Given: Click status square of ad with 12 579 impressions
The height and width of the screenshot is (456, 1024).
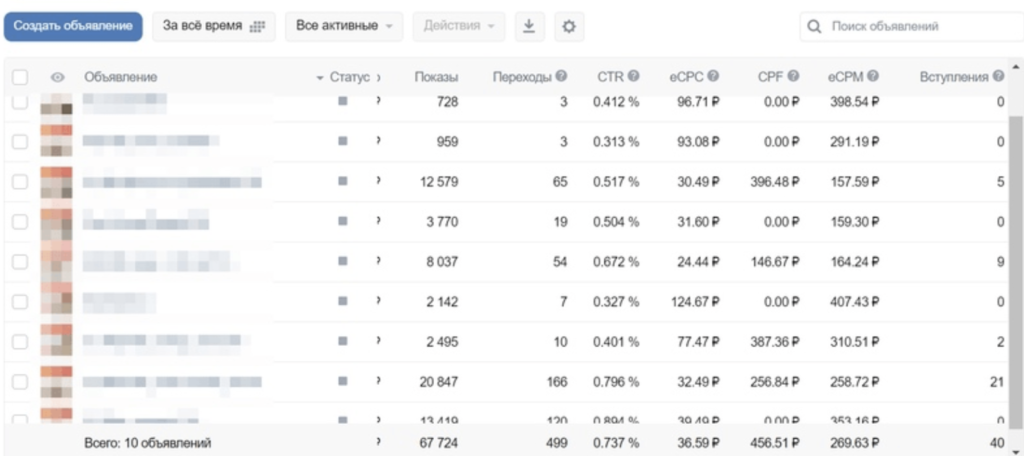Looking at the screenshot, I should click(x=343, y=181).
